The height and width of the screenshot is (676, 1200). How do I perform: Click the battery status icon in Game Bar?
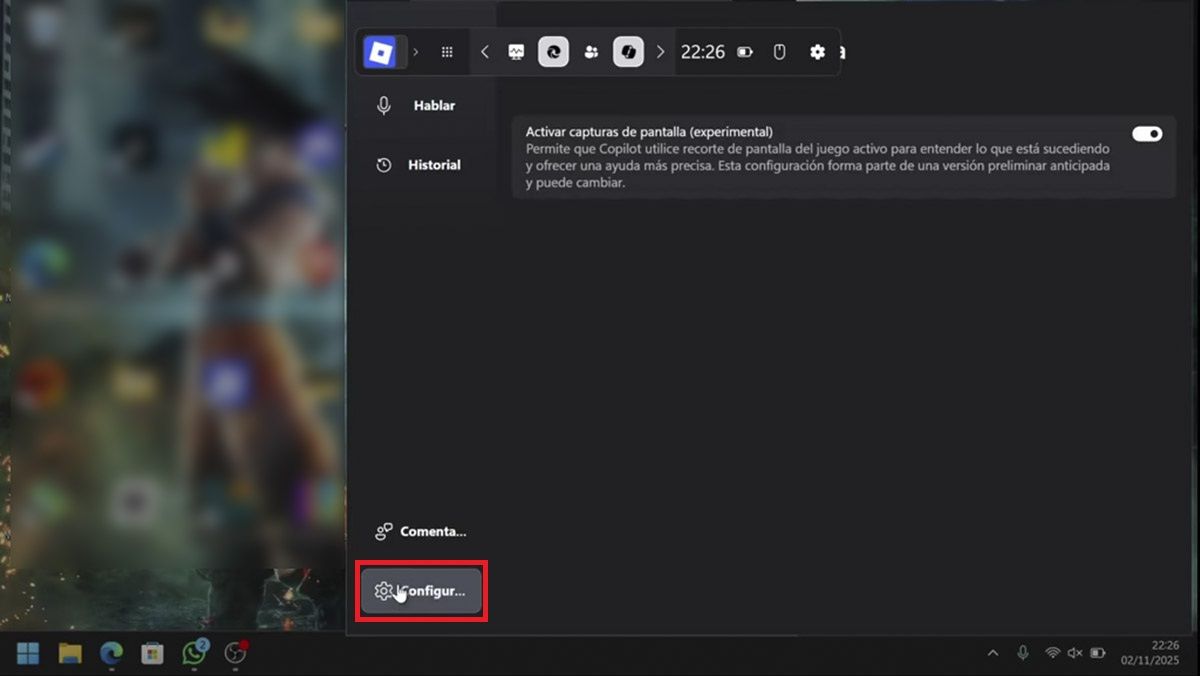pos(745,52)
